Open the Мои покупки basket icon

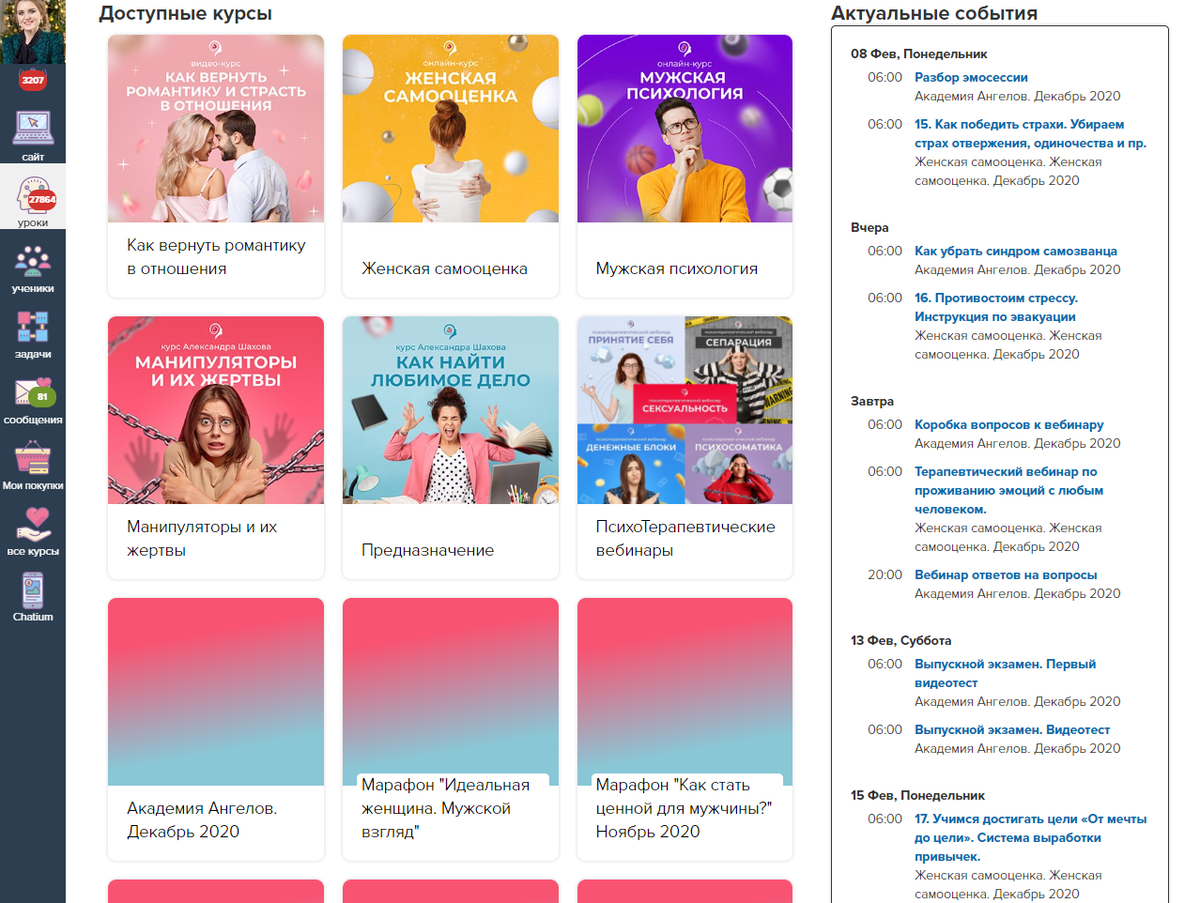point(32,461)
